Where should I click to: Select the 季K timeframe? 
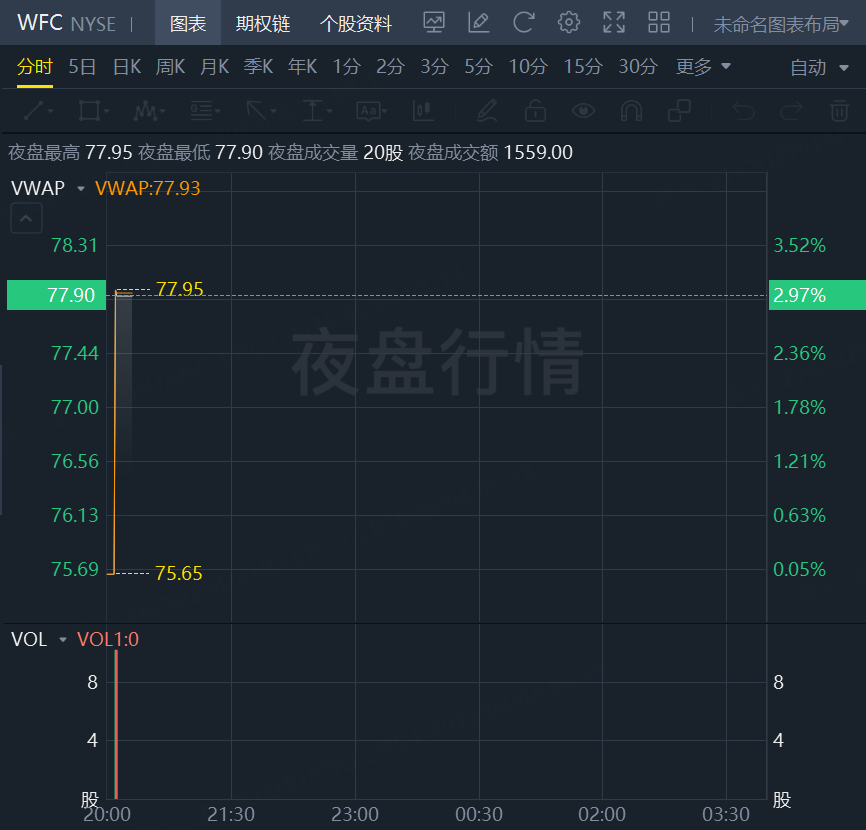pyautogui.click(x=258, y=67)
